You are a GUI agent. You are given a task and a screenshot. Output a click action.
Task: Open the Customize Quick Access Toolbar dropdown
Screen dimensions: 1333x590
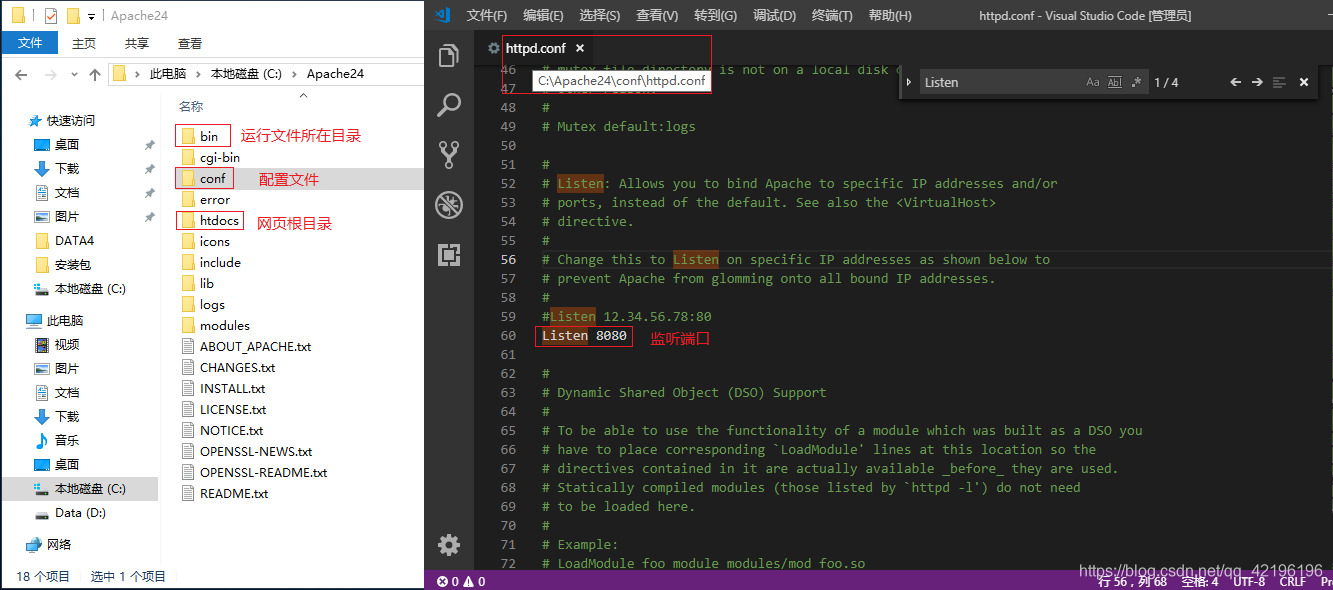(92, 16)
